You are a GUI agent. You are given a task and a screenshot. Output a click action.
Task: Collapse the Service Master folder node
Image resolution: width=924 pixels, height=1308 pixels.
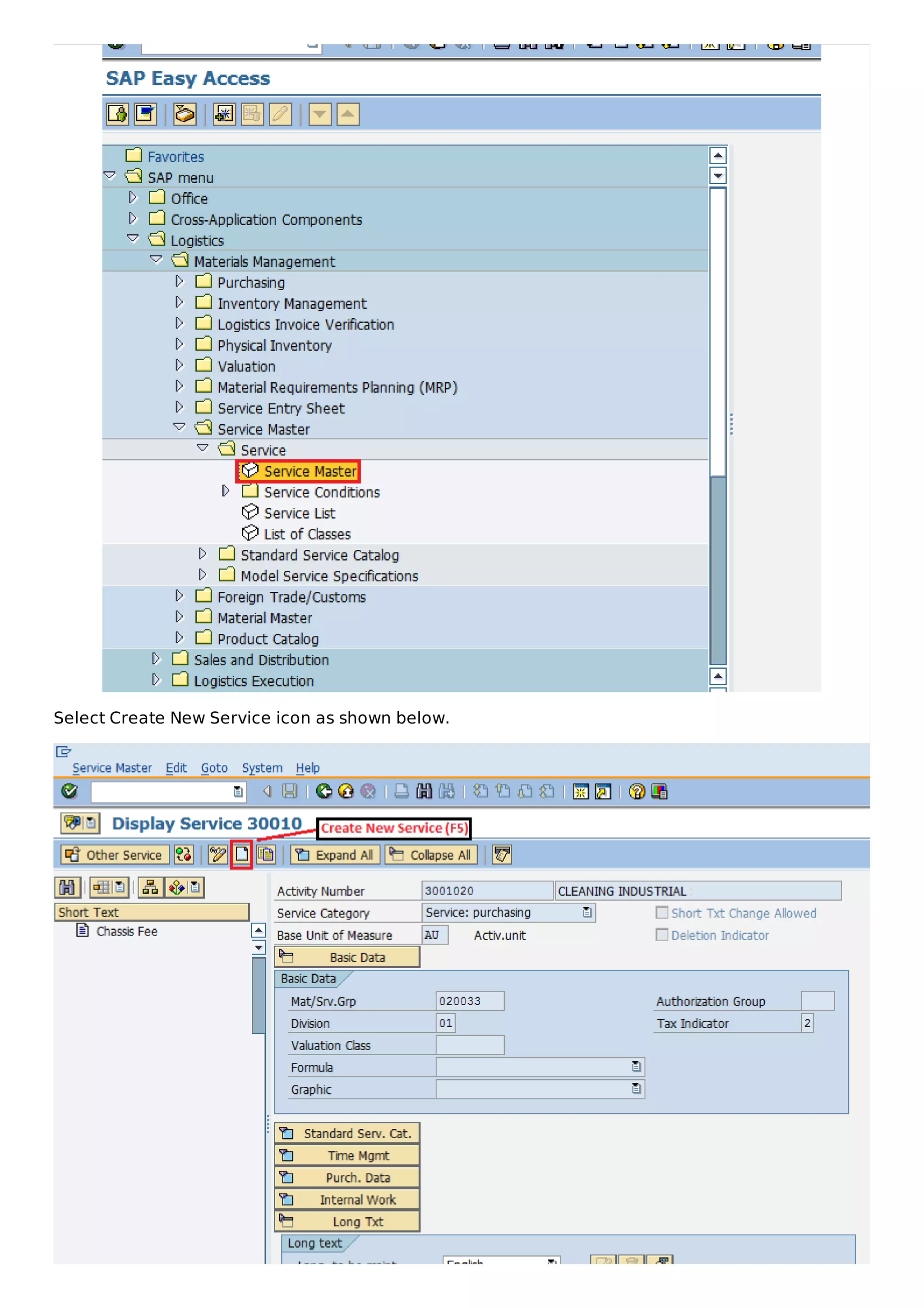point(179,427)
